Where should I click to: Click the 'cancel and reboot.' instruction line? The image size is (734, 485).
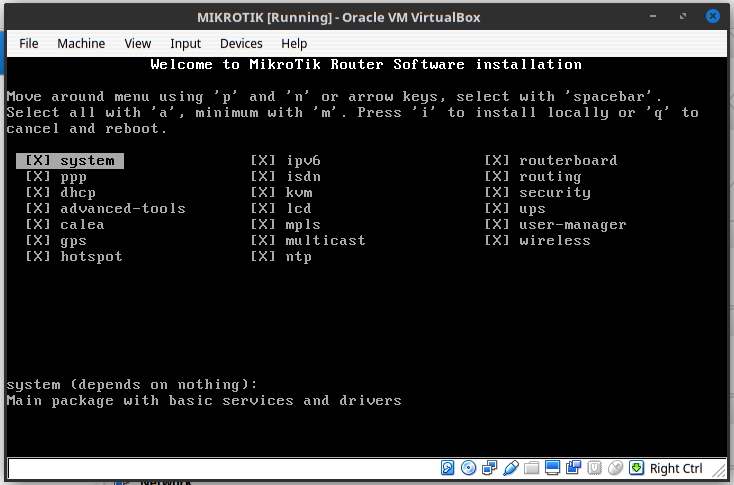coord(87,129)
